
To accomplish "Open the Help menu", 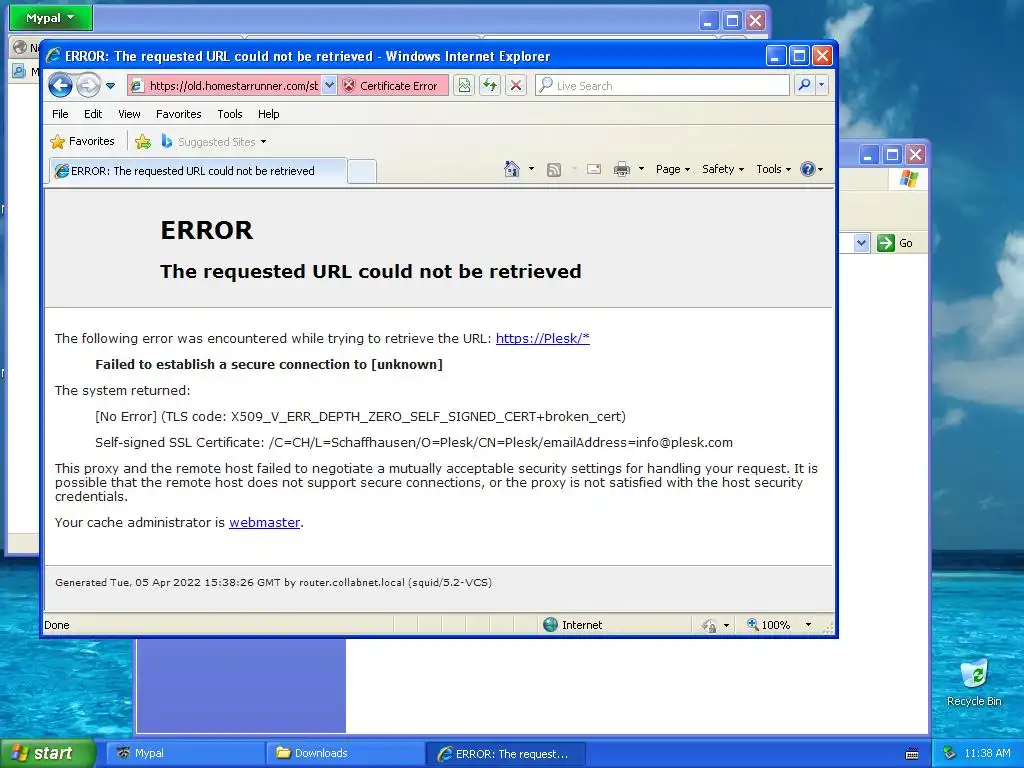I will (268, 114).
